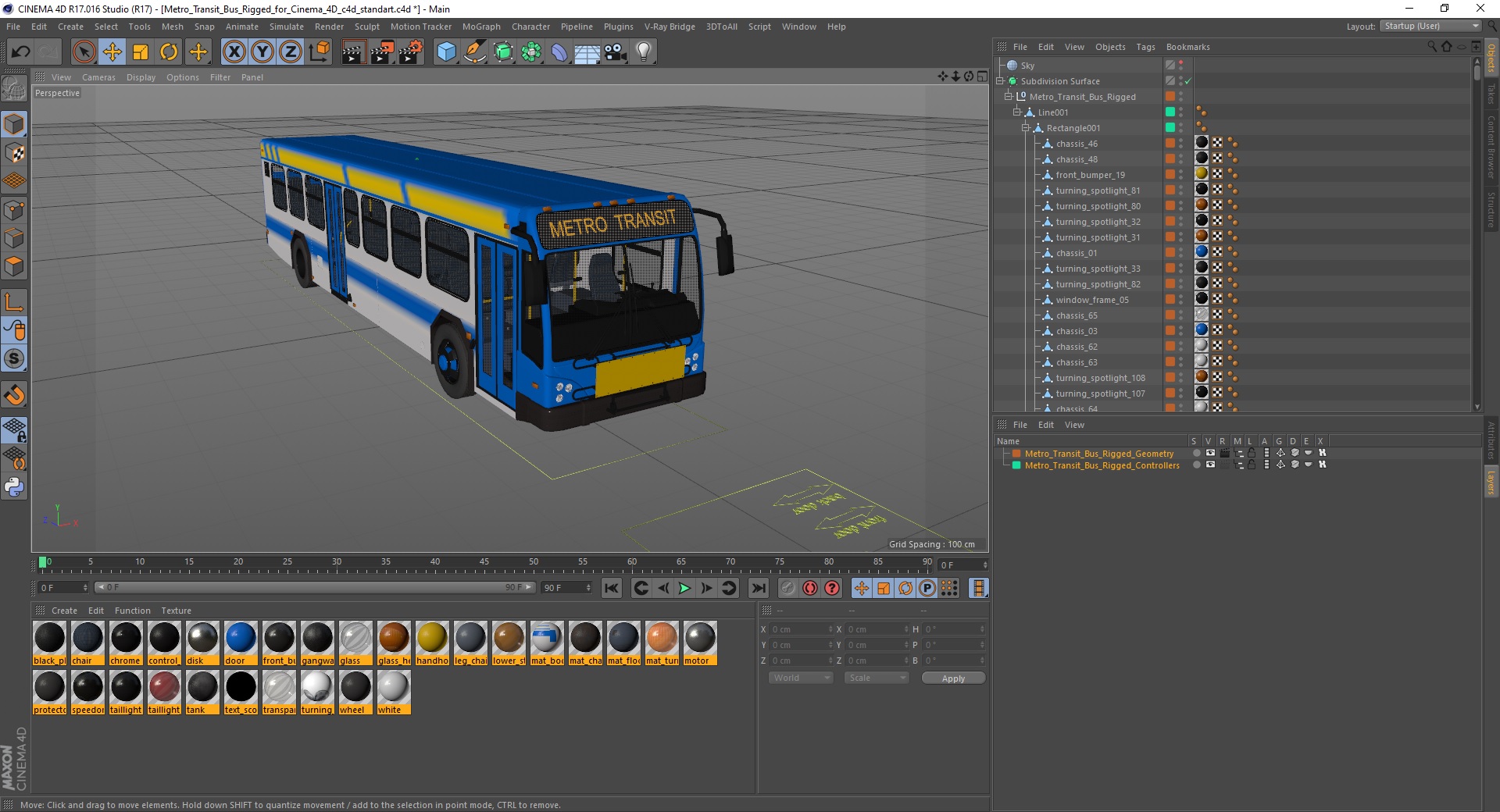Click current frame field in timeline
The height and width of the screenshot is (812, 1500).
coord(963,564)
